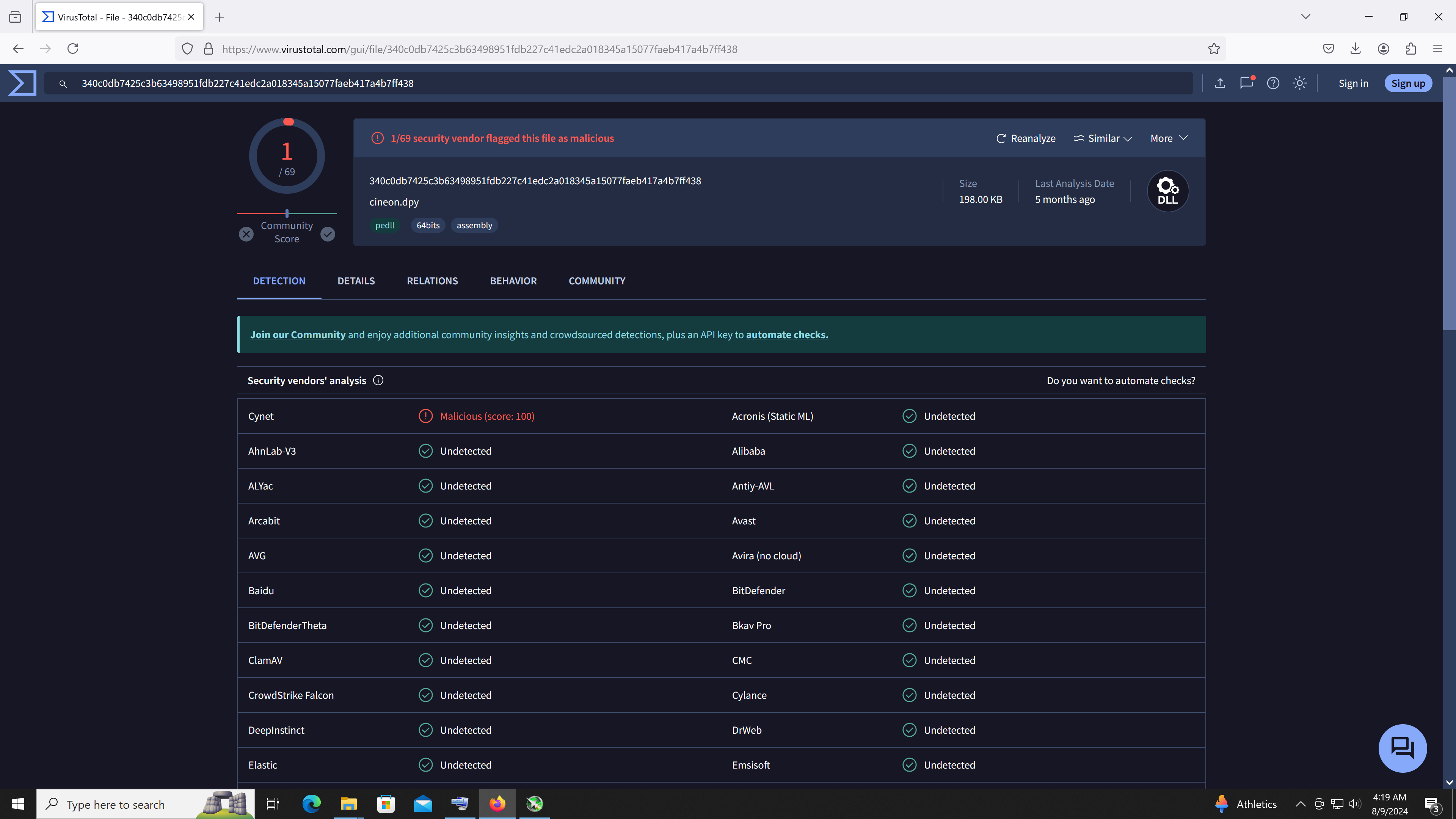Switch to the DETAILS tab
This screenshot has height=819, width=1456.
pos(356,281)
